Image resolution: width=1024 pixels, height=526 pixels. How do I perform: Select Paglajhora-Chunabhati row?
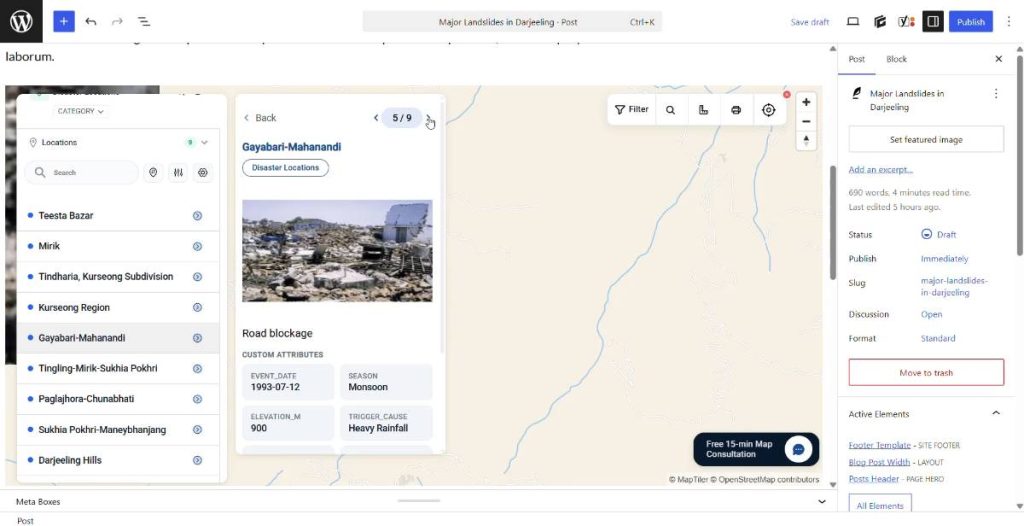(118, 399)
